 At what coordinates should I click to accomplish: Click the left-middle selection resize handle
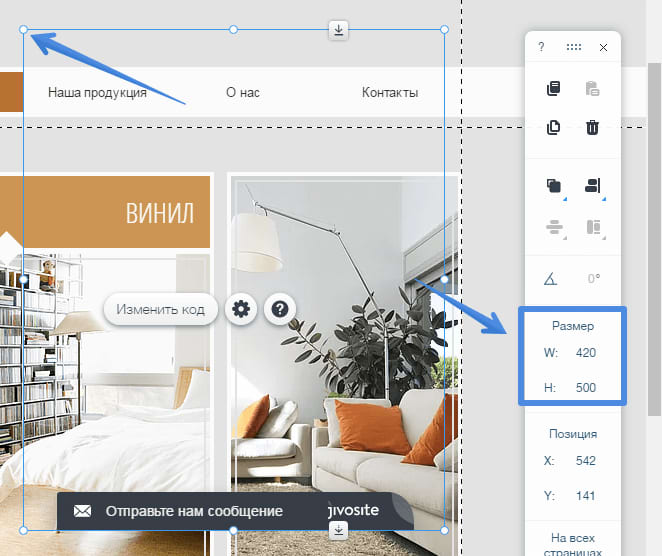(x=23, y=279)
